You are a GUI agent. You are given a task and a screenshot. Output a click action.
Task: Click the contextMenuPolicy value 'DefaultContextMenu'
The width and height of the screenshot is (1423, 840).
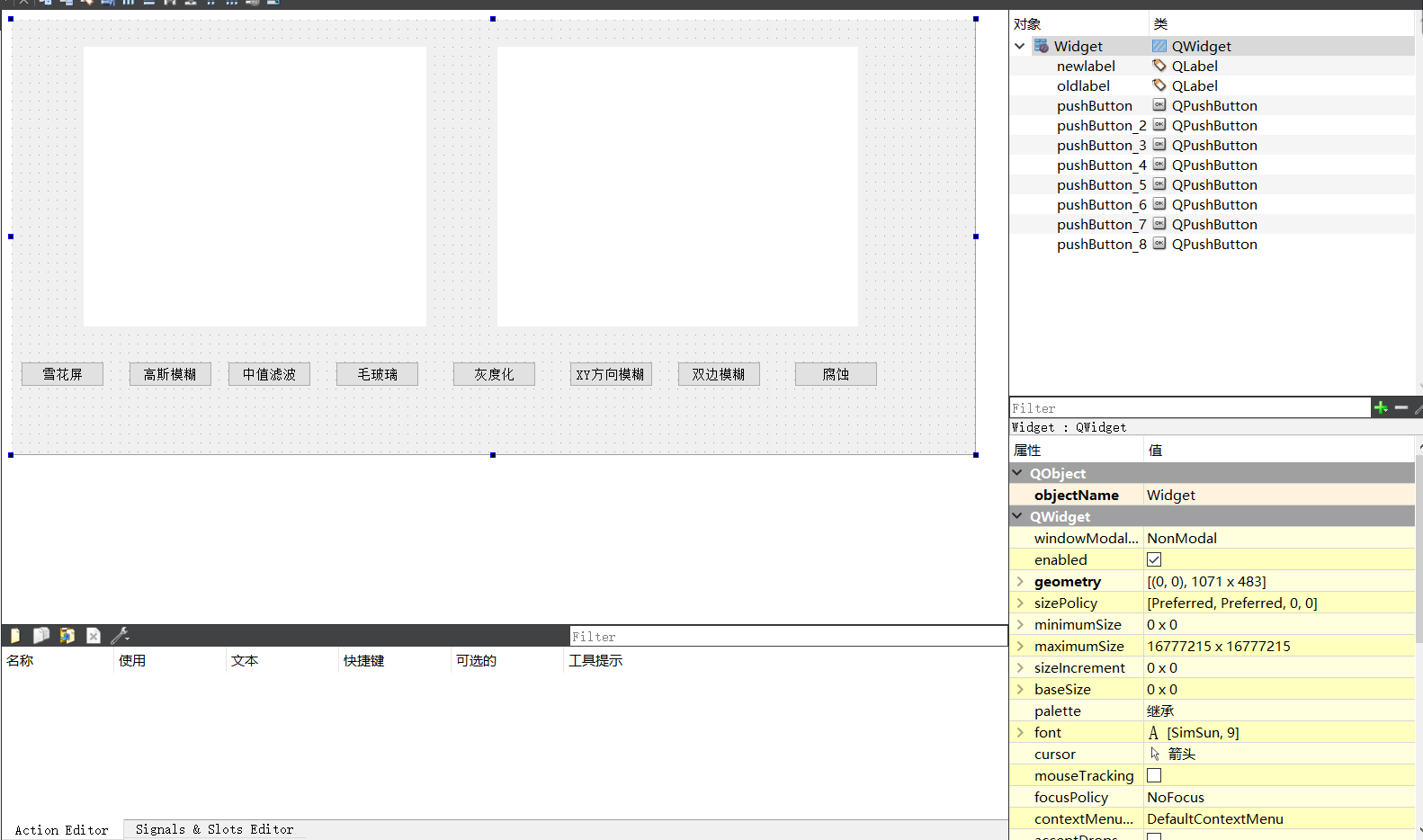click(1214, 818)
